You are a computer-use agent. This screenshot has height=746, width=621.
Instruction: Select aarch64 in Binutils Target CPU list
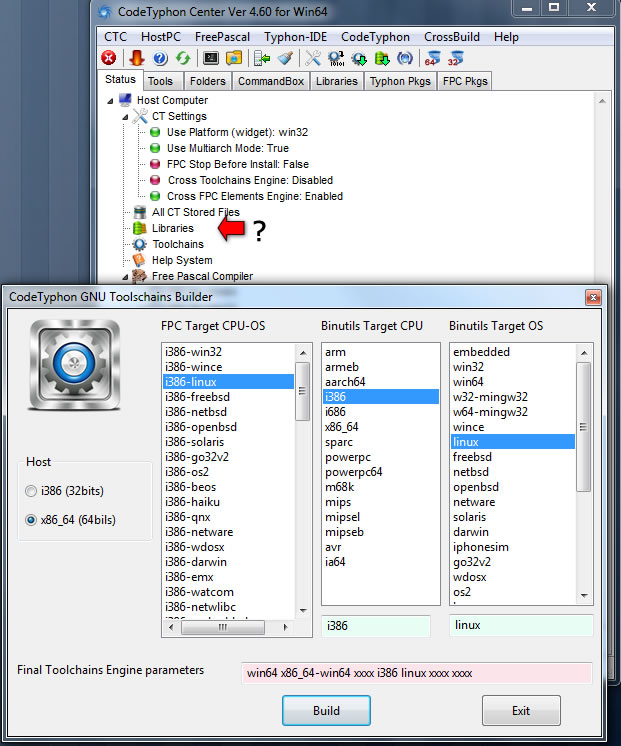381,382
